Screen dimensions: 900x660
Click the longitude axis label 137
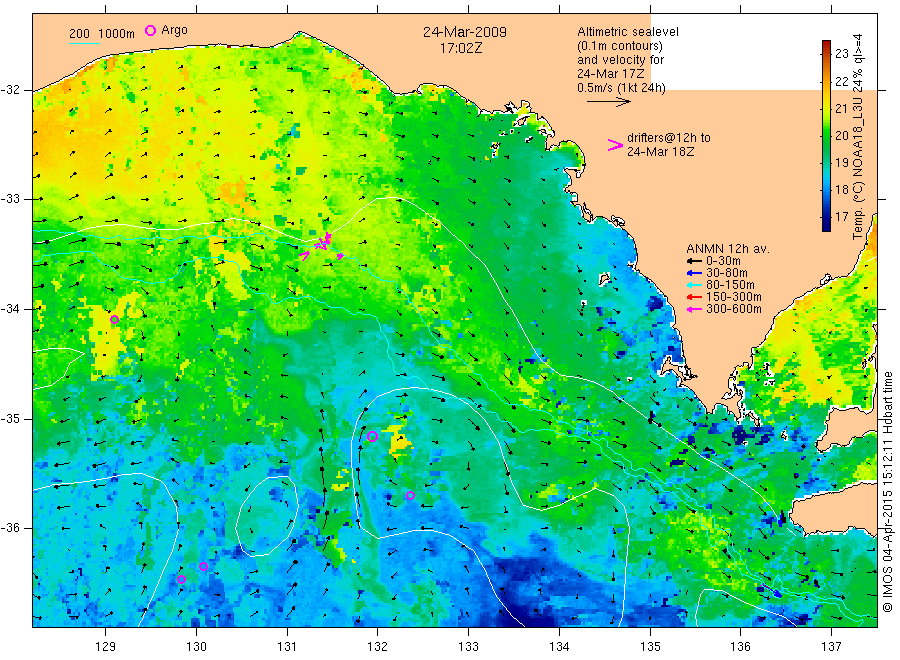click(x=832, y=647)
